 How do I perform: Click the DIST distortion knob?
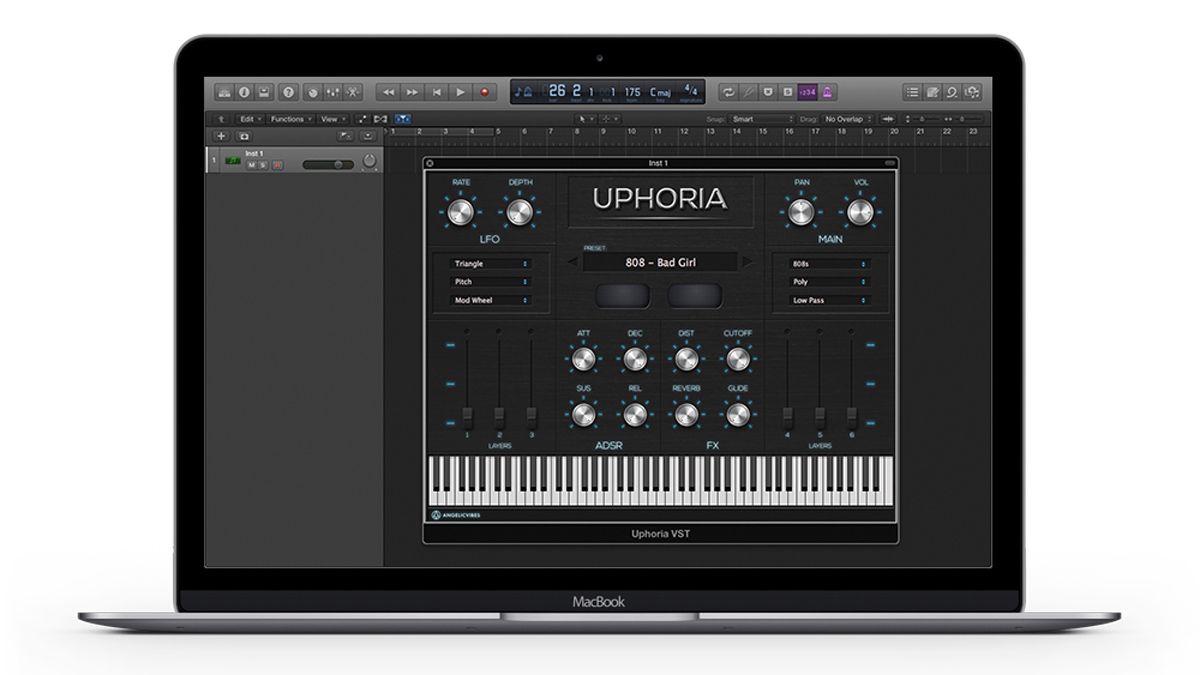pyautogui.click(x=686, y=359)
